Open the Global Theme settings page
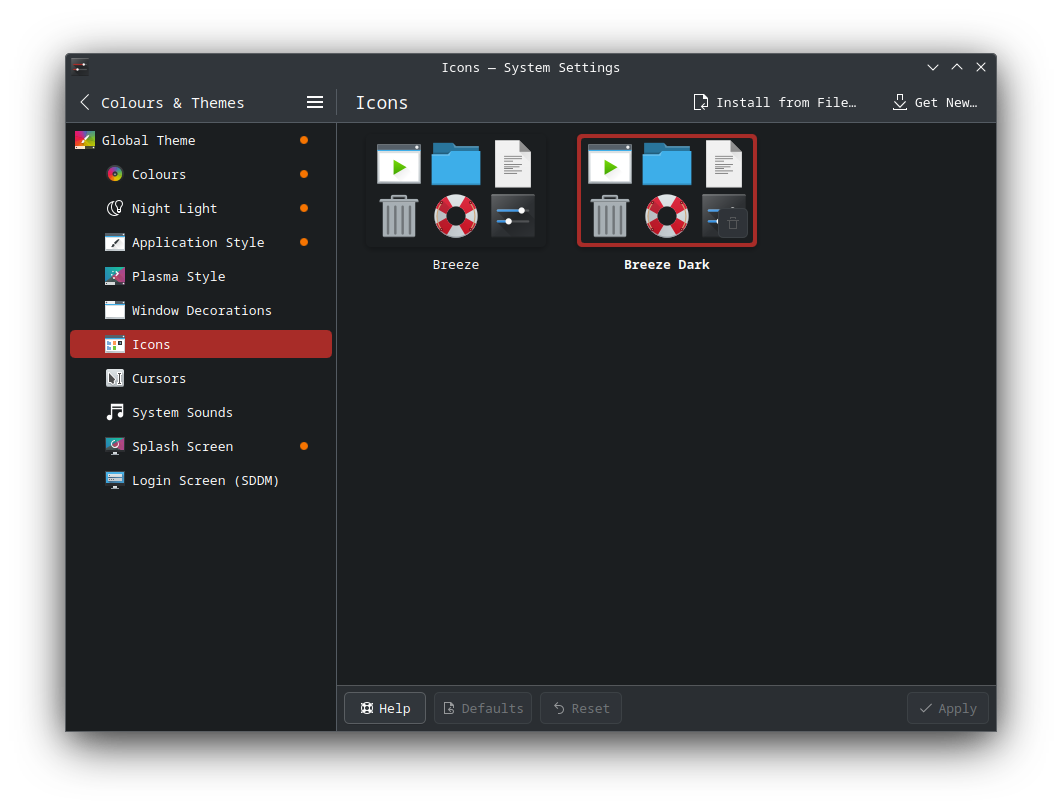Viewport: 1063px width, 810px height. (201, 140)
